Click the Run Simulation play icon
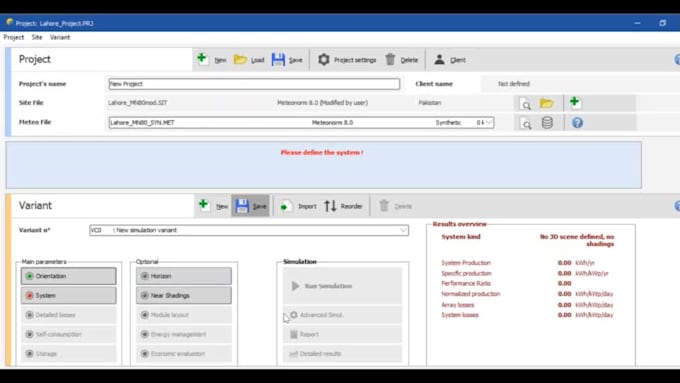Image resolution: width=680 pixels, height=383 pixels. [295, 286]
